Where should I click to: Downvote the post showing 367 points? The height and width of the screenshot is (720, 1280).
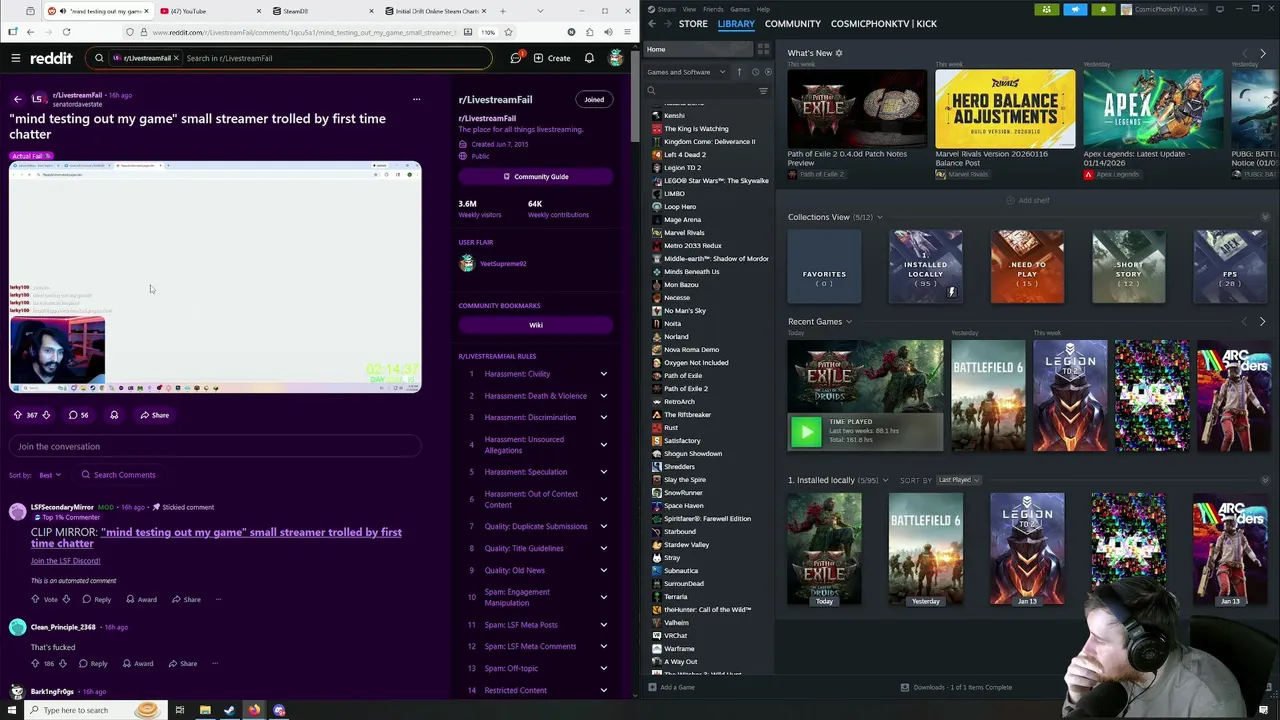[46, 415]
